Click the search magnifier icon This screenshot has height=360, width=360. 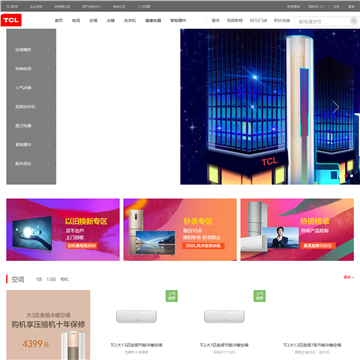[x=353, y=21]
